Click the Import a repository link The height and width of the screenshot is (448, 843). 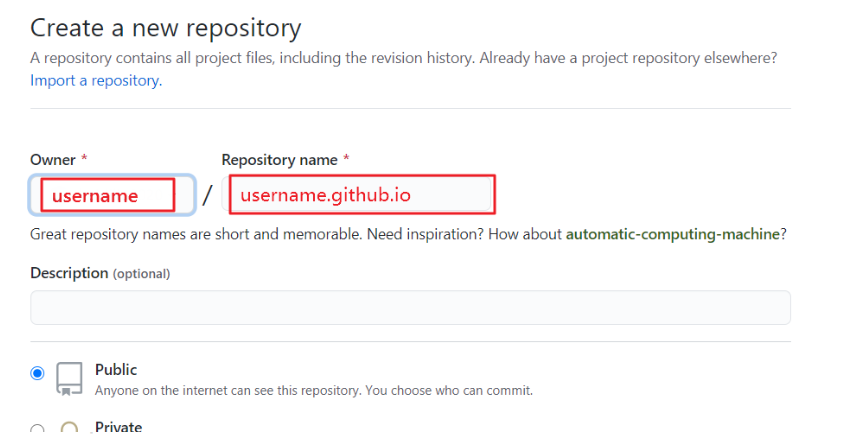pyautogui.click(x=95, y=81)
